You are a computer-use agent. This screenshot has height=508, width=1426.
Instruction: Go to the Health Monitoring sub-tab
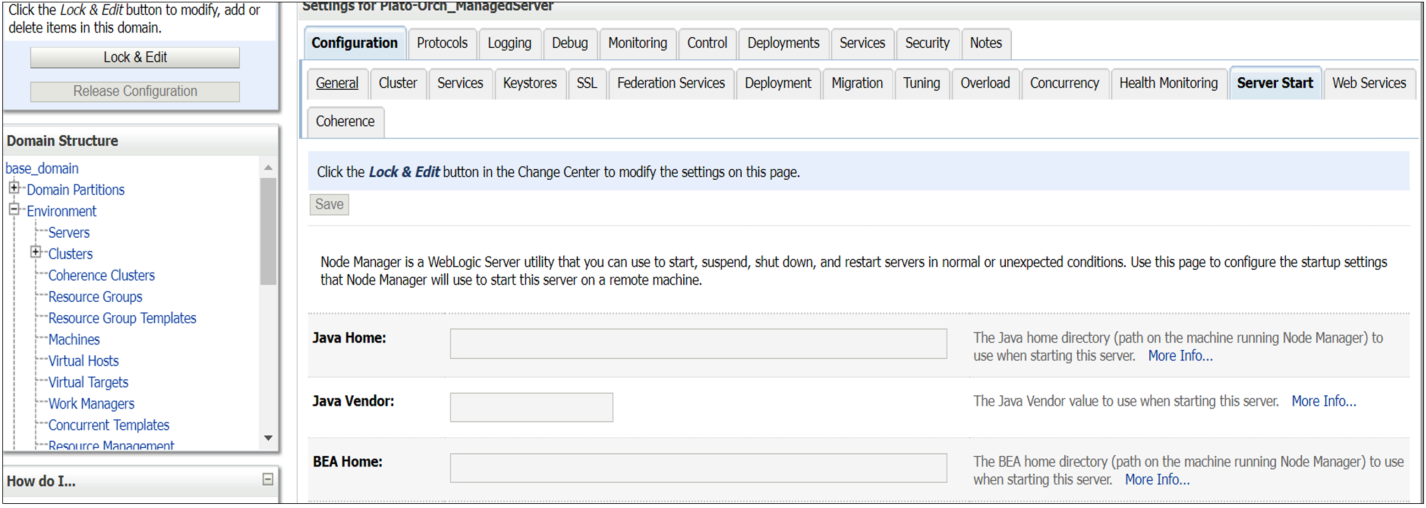[x=1168, y=83]
